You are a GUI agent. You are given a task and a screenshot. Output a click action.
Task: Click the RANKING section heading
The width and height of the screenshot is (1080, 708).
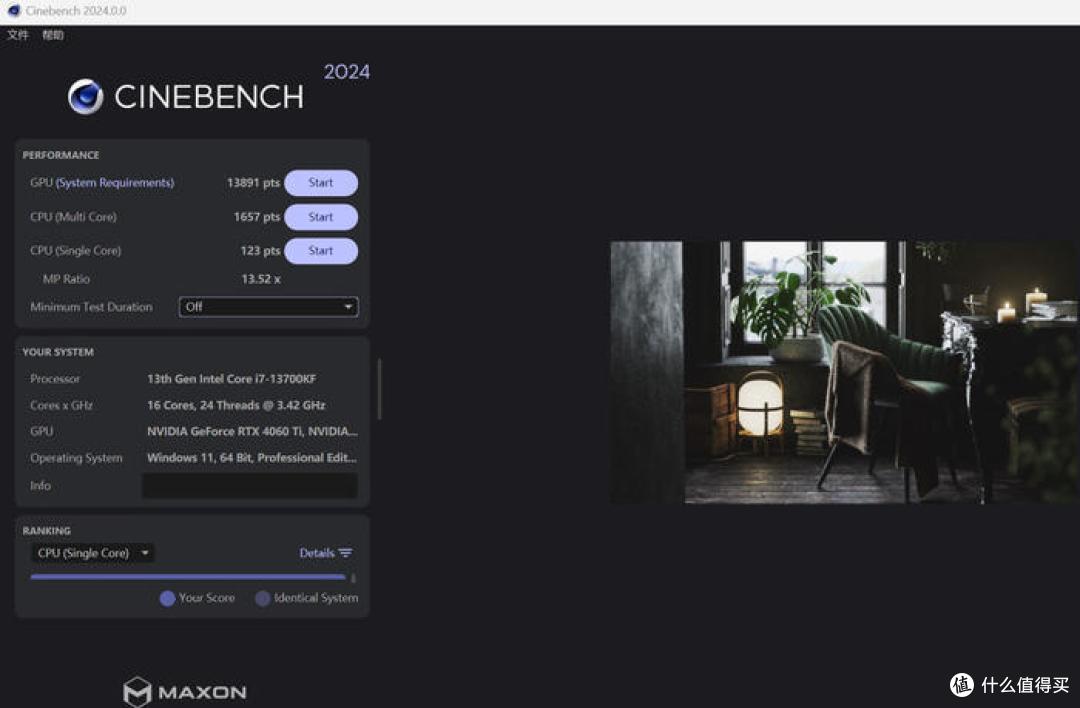click(x=46, y=530)
